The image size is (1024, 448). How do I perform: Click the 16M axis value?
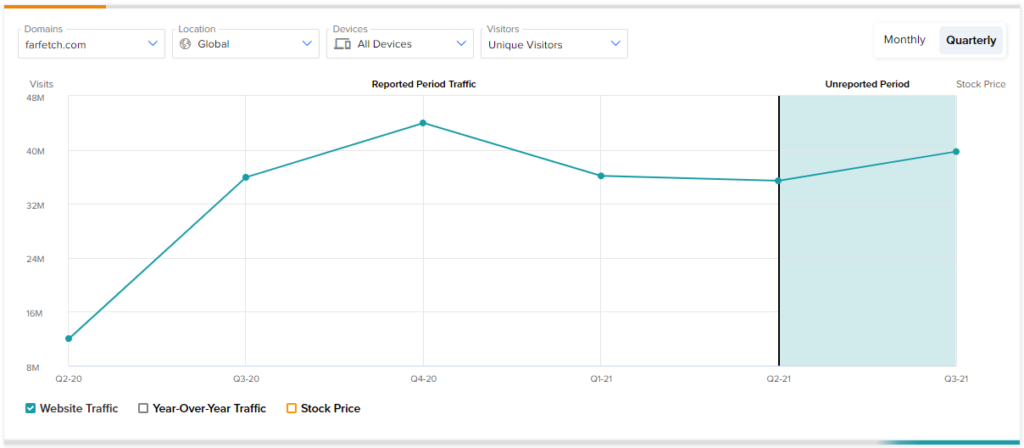click(x=35, y=313)
